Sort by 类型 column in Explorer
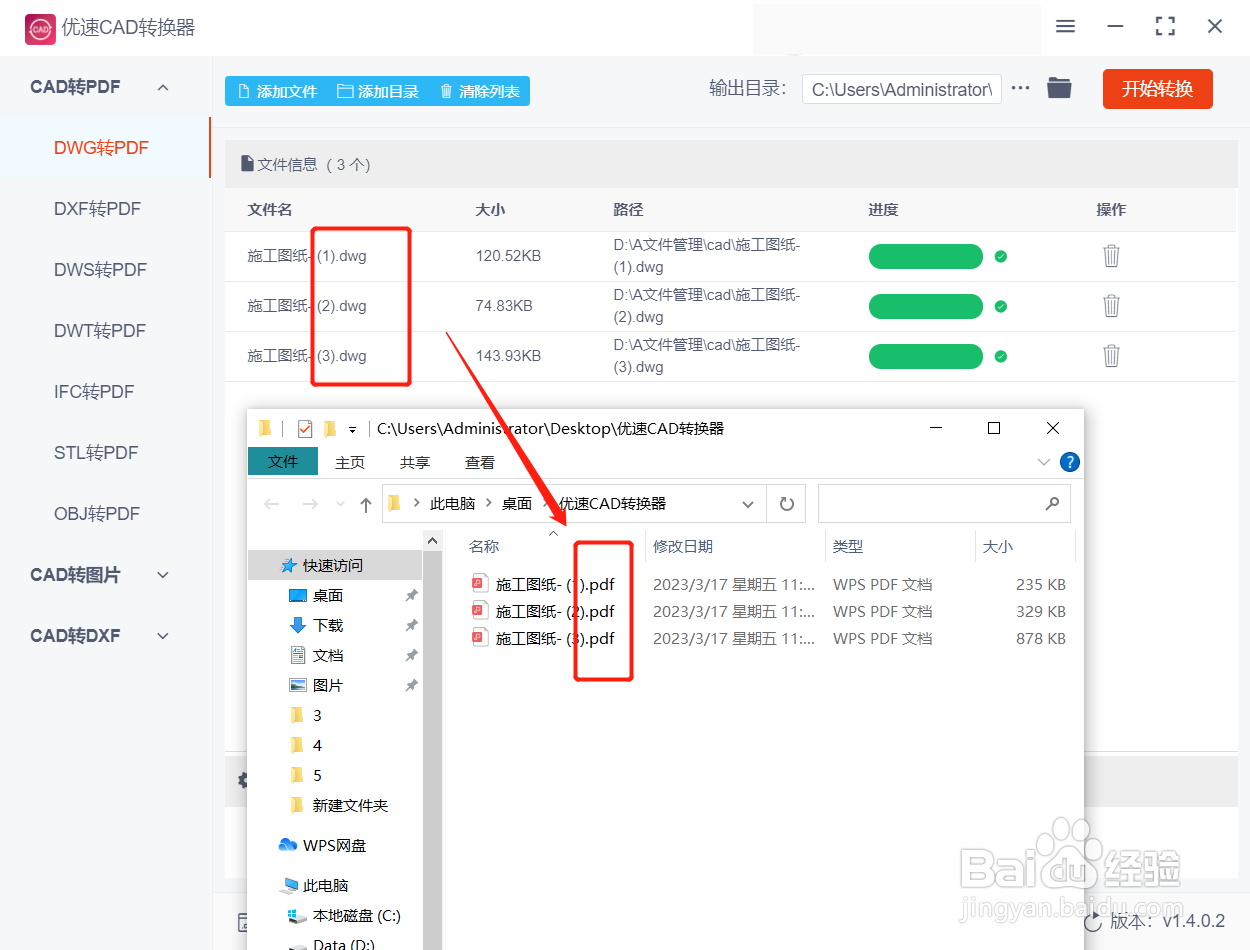Viewport: 1250px width, 950px height. pyautogui.click(x=848, y=547)
